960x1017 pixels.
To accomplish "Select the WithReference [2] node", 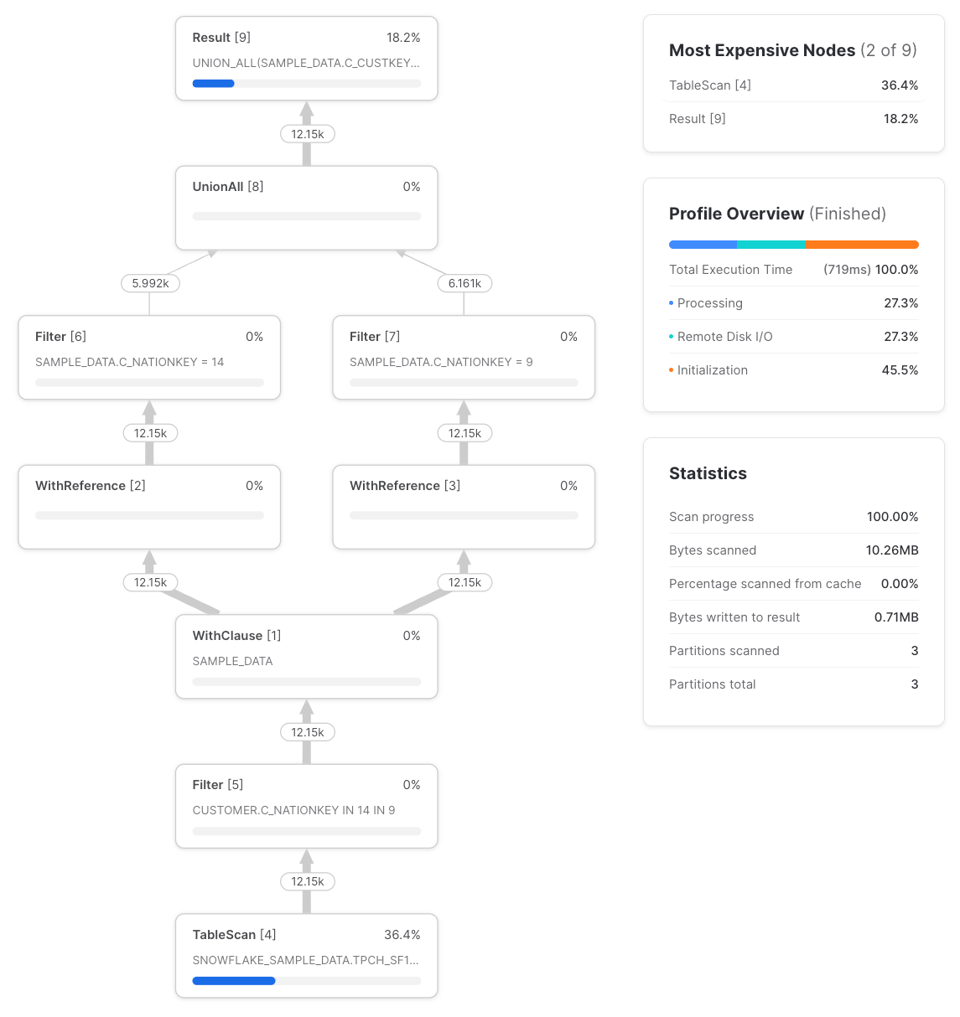I will (x=149, y=507).
